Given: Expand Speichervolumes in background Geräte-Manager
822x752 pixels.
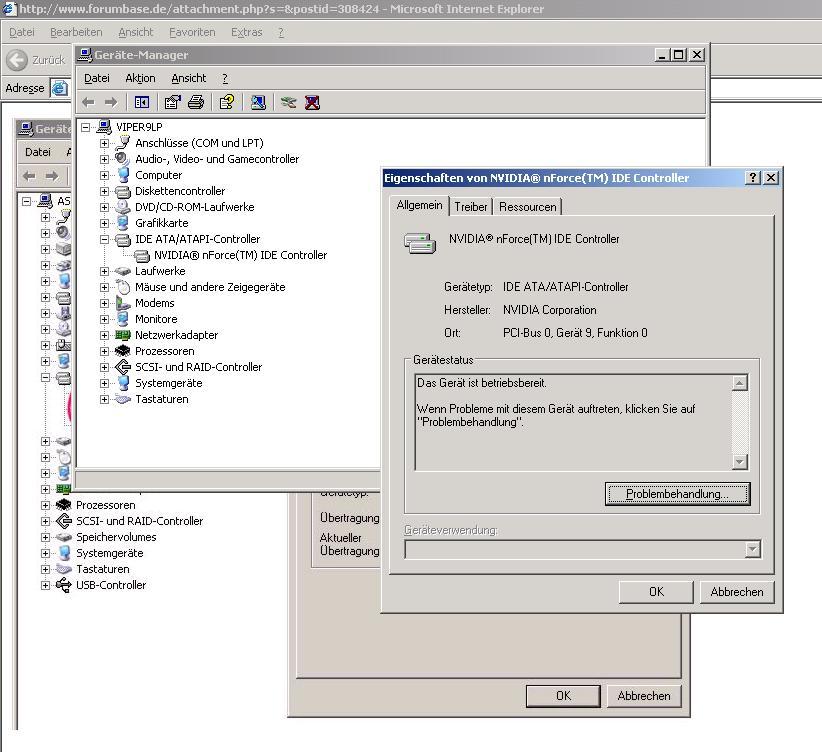Looking at the screenshot, I should point(46,538).
